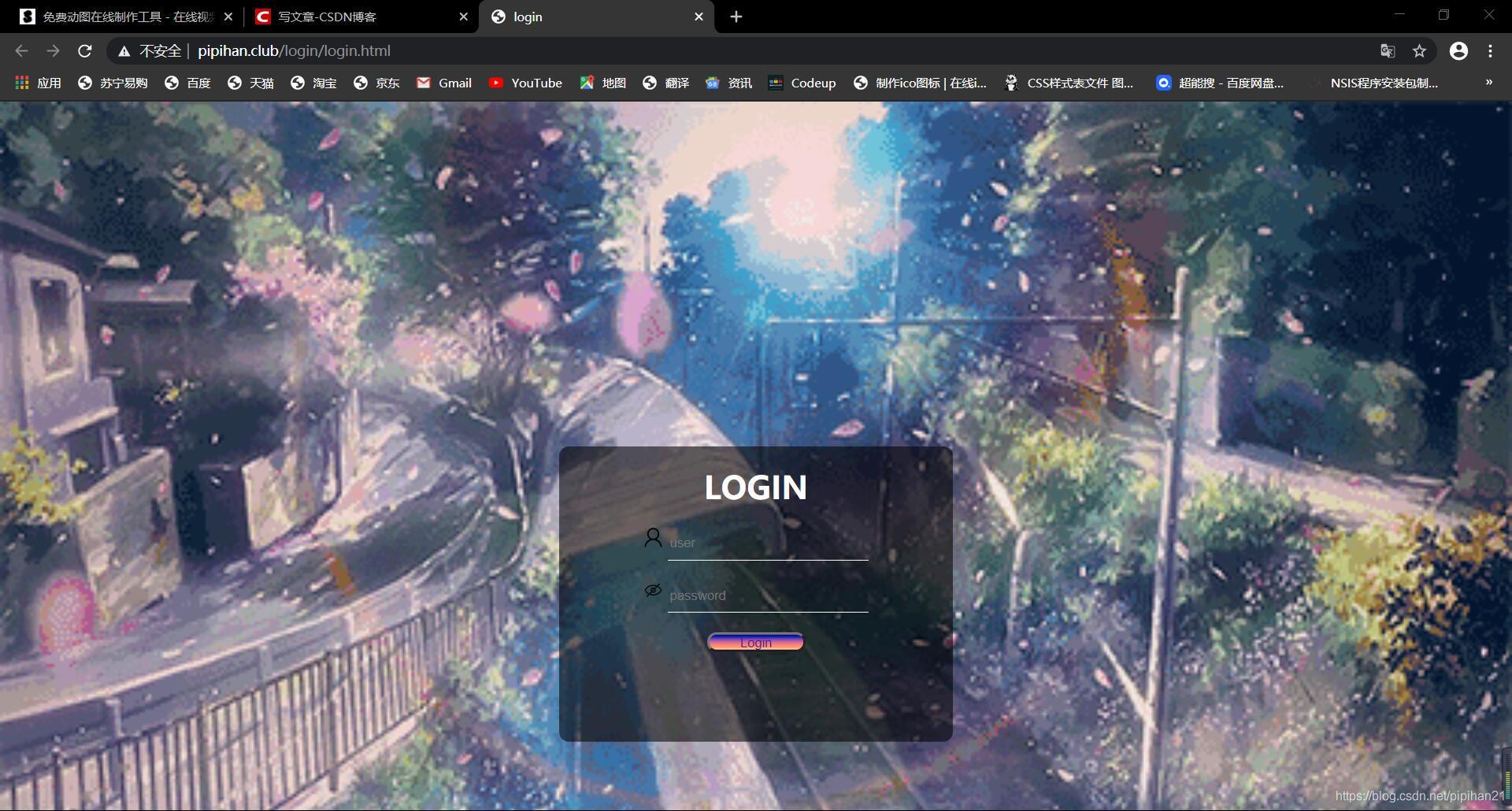Viewport: 1512px width, 811px height.
Task: Open the 超能搜 百度网盘 bookmark
Action: [x=1220, y=83]
